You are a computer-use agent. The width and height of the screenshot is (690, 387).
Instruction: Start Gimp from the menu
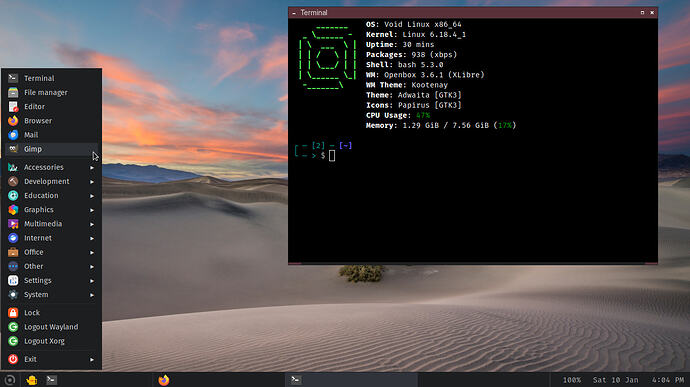tap(51, 149)
